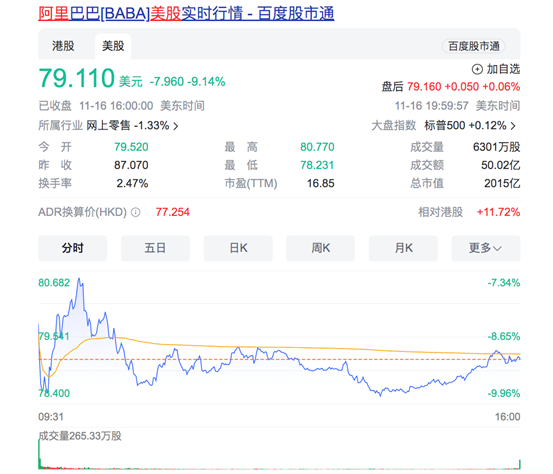
Task: Click the -9.96% chart axis label
Action: click(x=504, y=393)
